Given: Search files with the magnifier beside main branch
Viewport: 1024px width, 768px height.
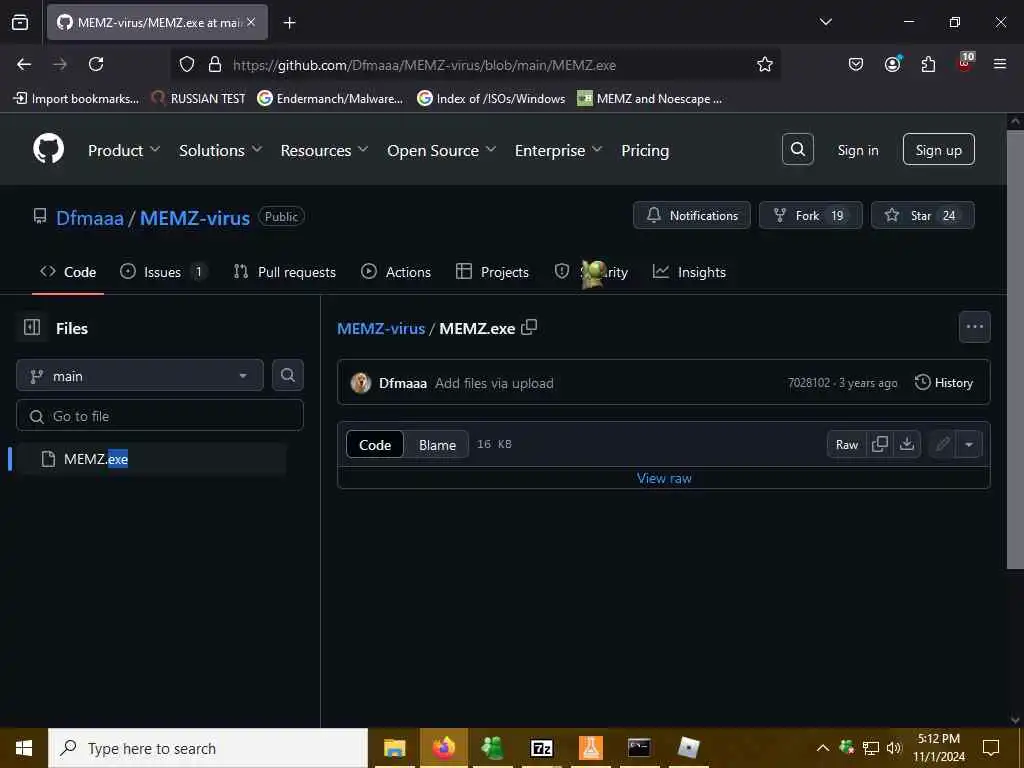Looking at the screenshot, I should coord(287,375).
